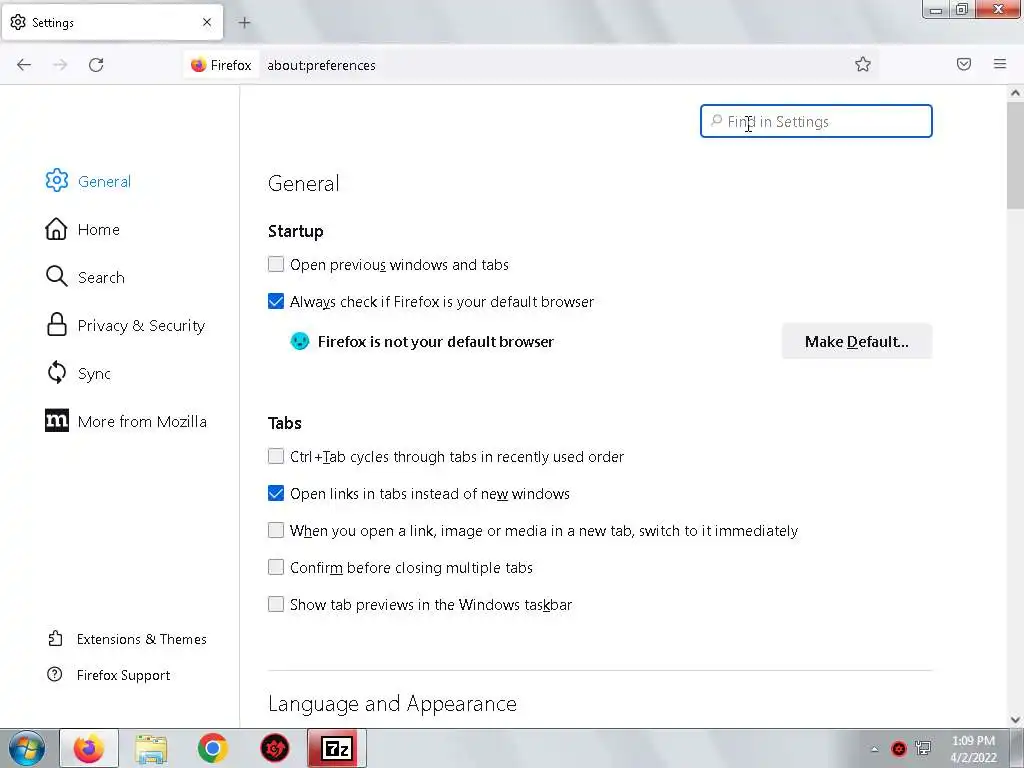Show hidden system tray icons
The image size is (1024, 768).
coord(874,749)
